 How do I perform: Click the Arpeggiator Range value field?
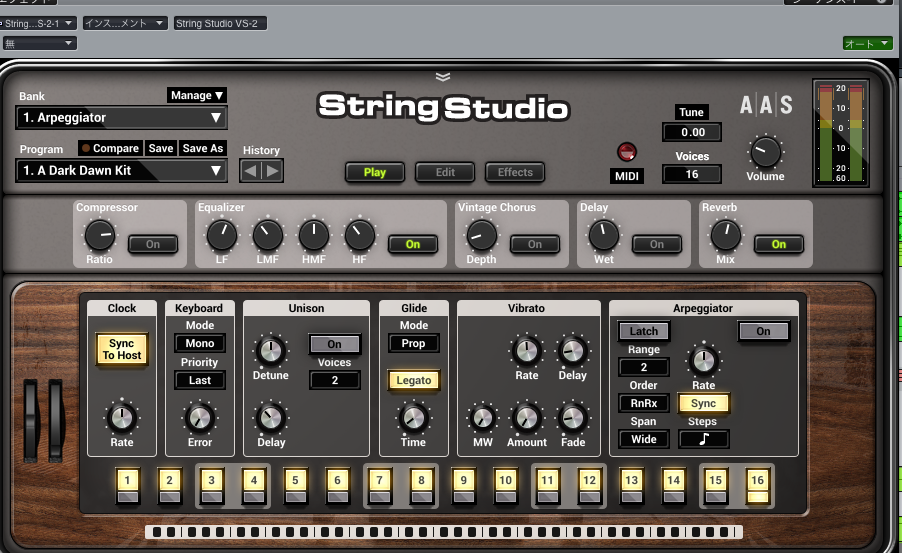644,367
